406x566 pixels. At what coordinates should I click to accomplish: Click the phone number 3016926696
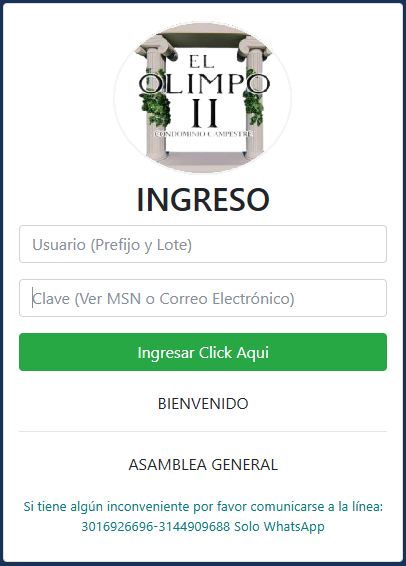click(118, 526)
